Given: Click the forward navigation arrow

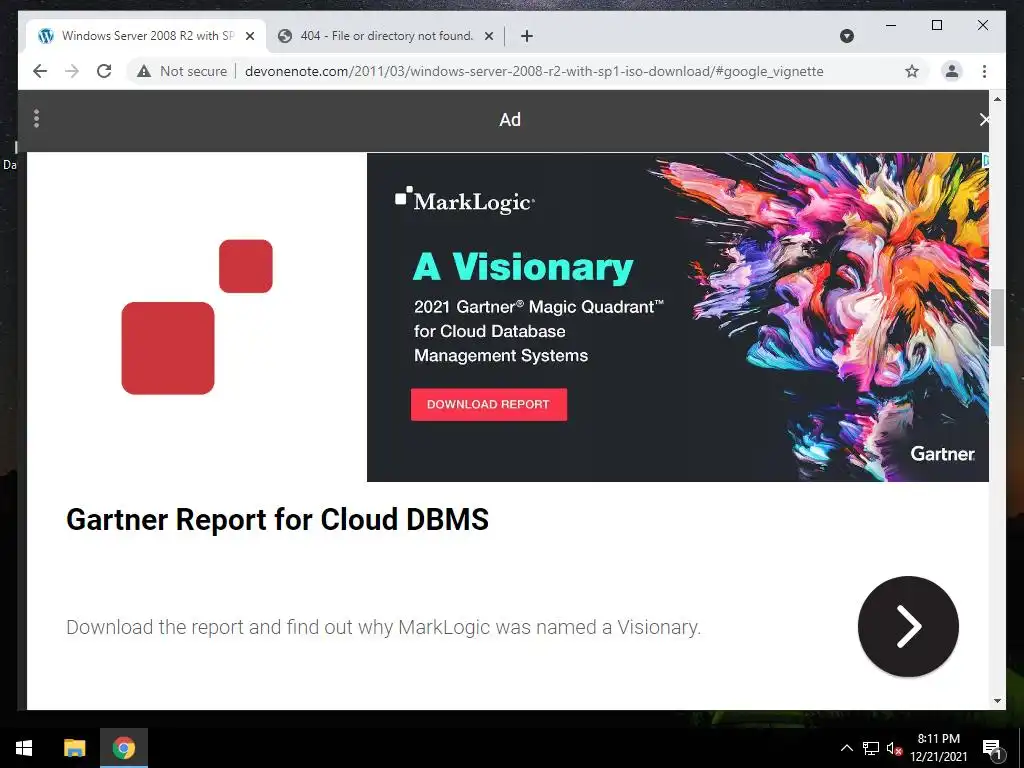Looking at the screenshot, I should [x=72, y=71].
